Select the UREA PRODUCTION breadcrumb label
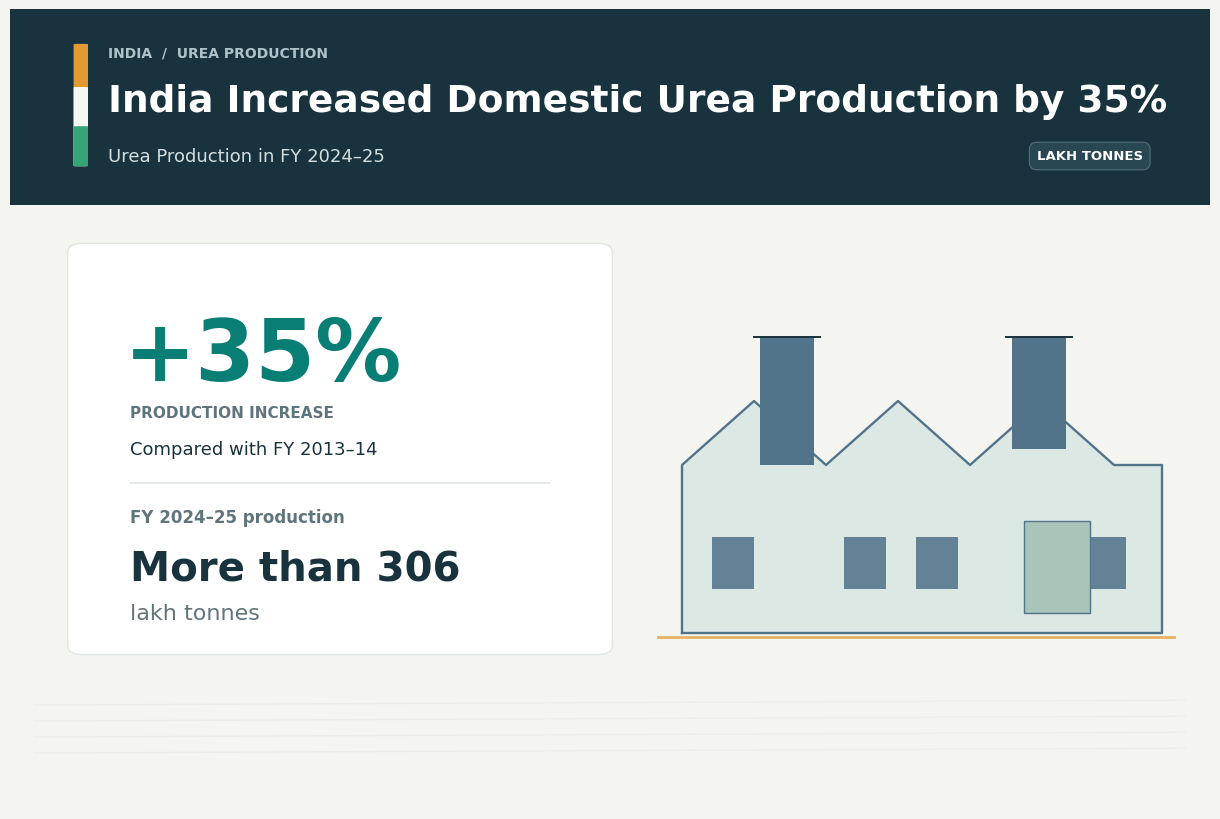 [x=252, y=54]
